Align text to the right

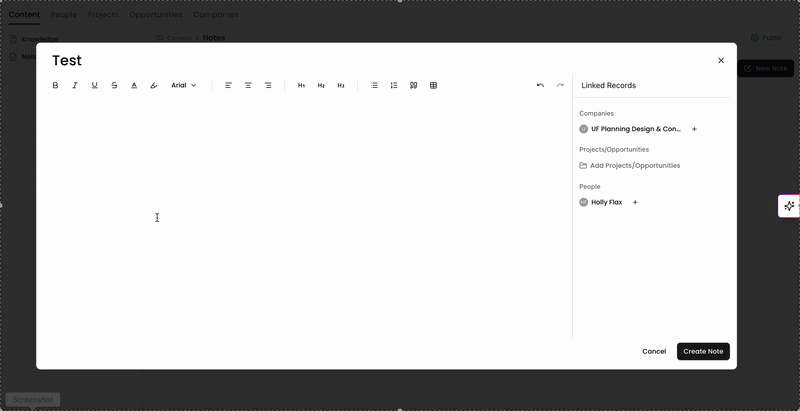(268, 85)
